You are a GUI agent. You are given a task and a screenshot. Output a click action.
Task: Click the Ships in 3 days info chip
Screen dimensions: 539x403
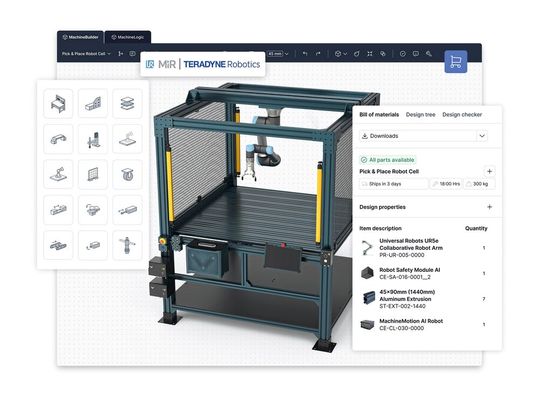[x=394, y=184]
